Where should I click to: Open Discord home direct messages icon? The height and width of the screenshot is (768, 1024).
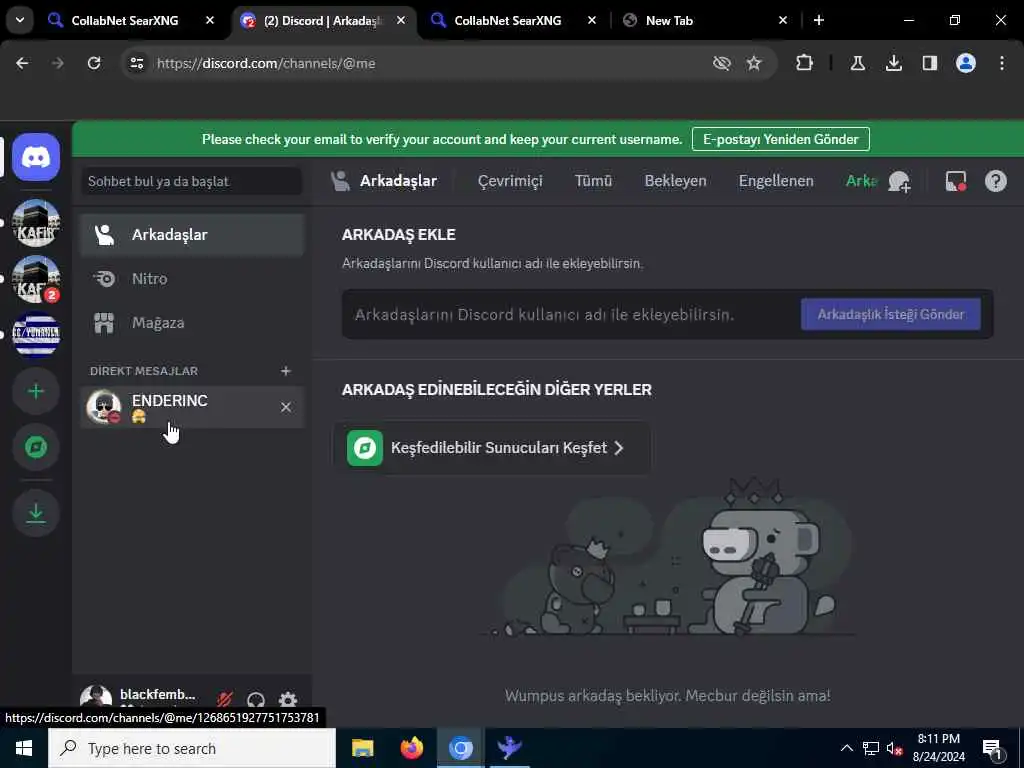(36, 157)
